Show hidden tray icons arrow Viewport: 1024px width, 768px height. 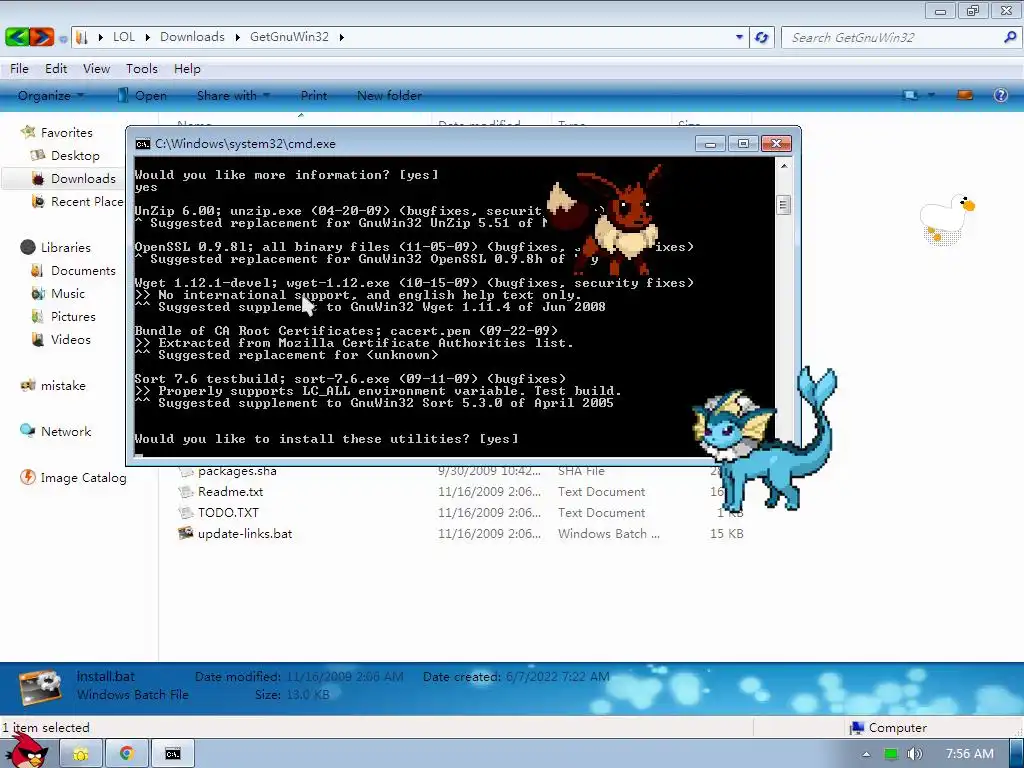(x=866, y=754)
